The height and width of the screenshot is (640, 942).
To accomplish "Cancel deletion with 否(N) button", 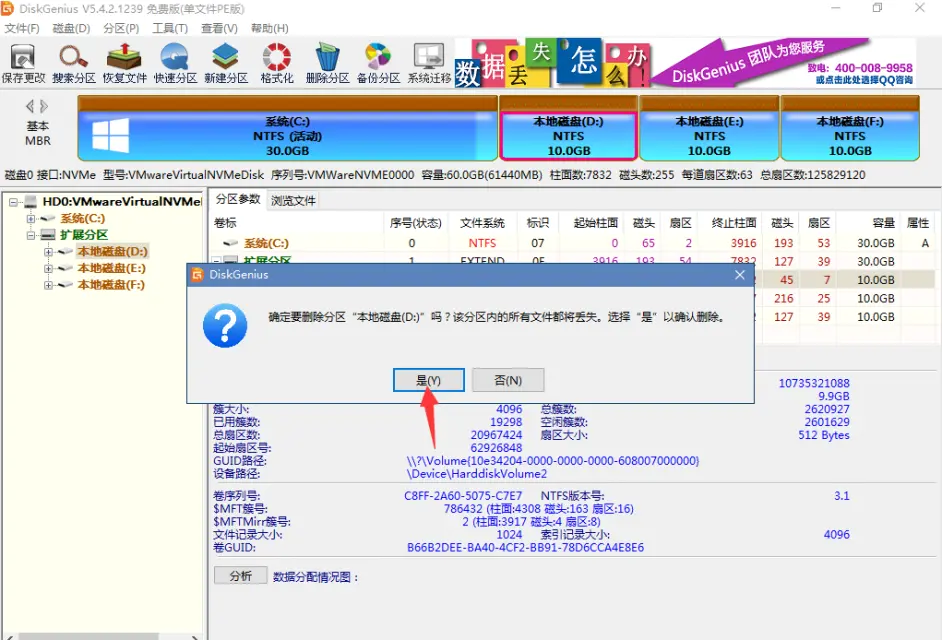I will pyautogui.click(x=508, y=380).
